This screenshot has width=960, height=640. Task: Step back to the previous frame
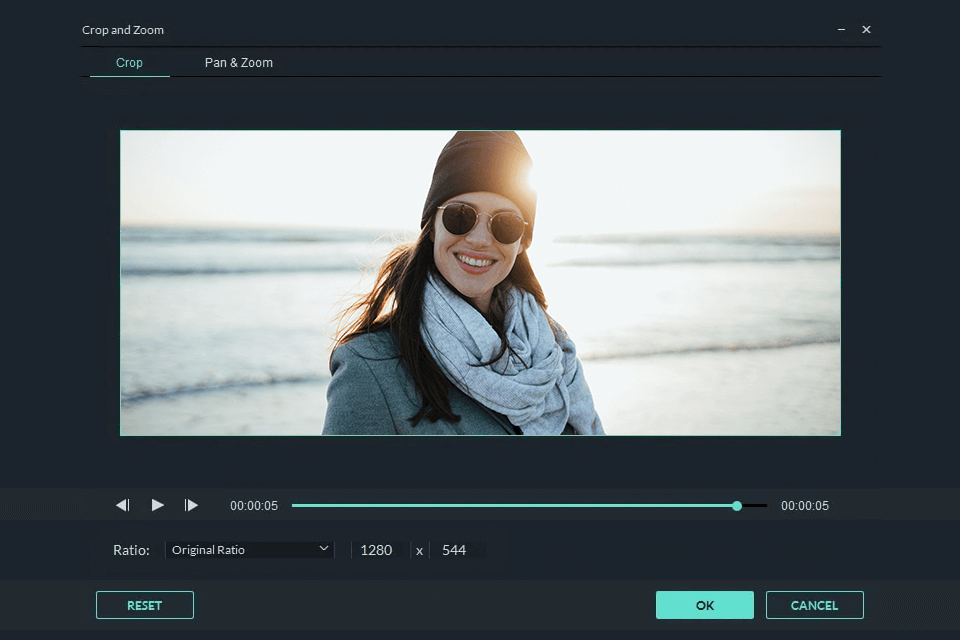coord(123,505)
